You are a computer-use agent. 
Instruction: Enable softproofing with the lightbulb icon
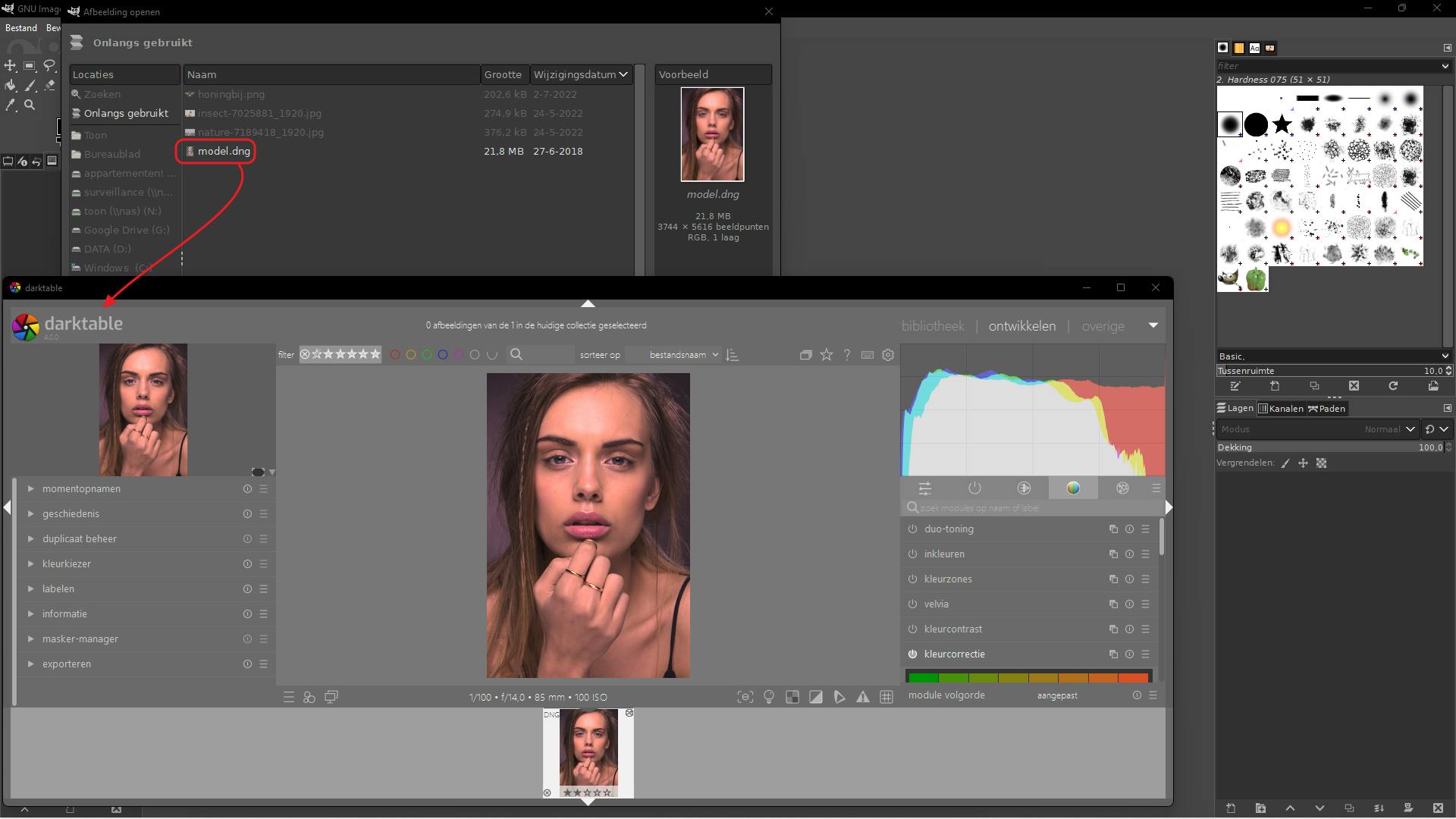pos(768,697)
